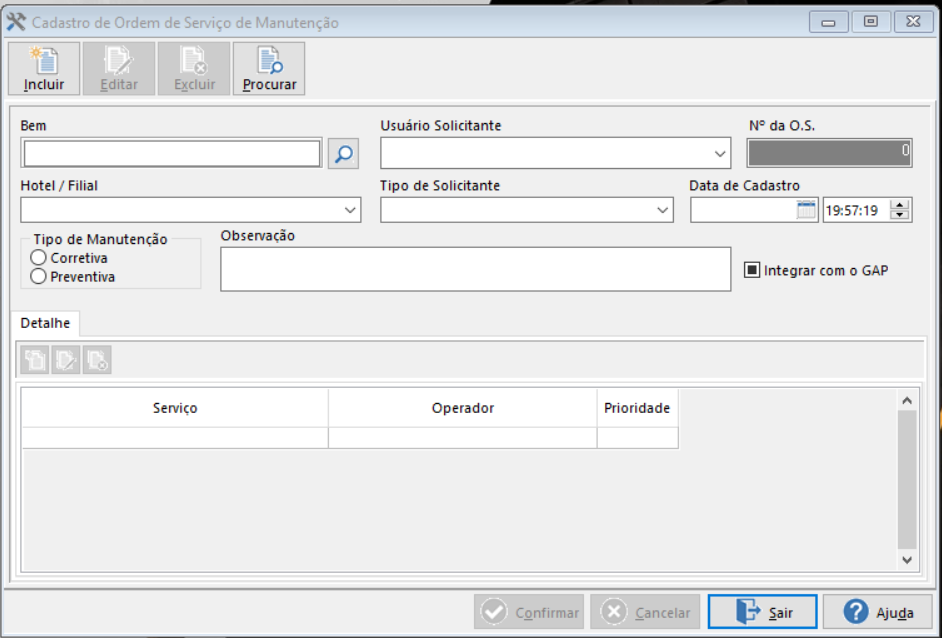
Task: Click the Nº da O.S. number field
Action: pos(829,153)
